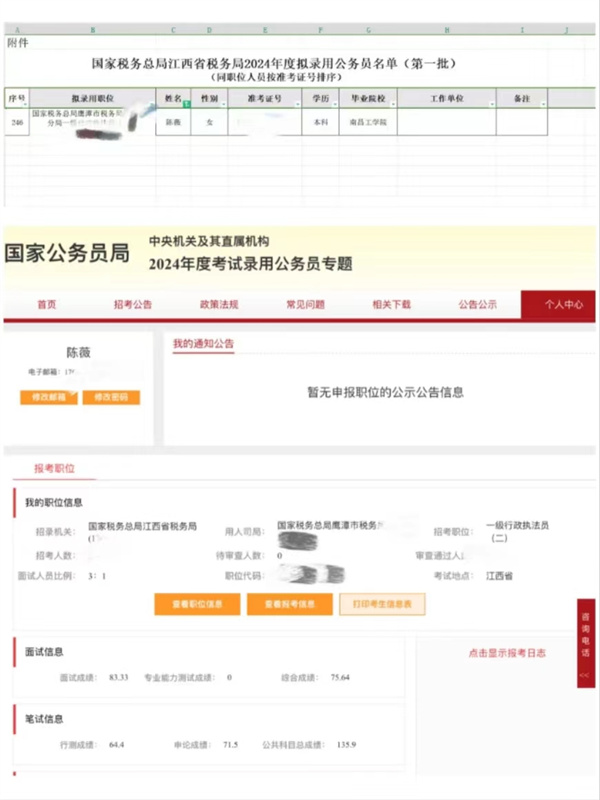Click the 查看职位信息 button
This screenshot has width=600, height=800.
(x=197, y=604)
